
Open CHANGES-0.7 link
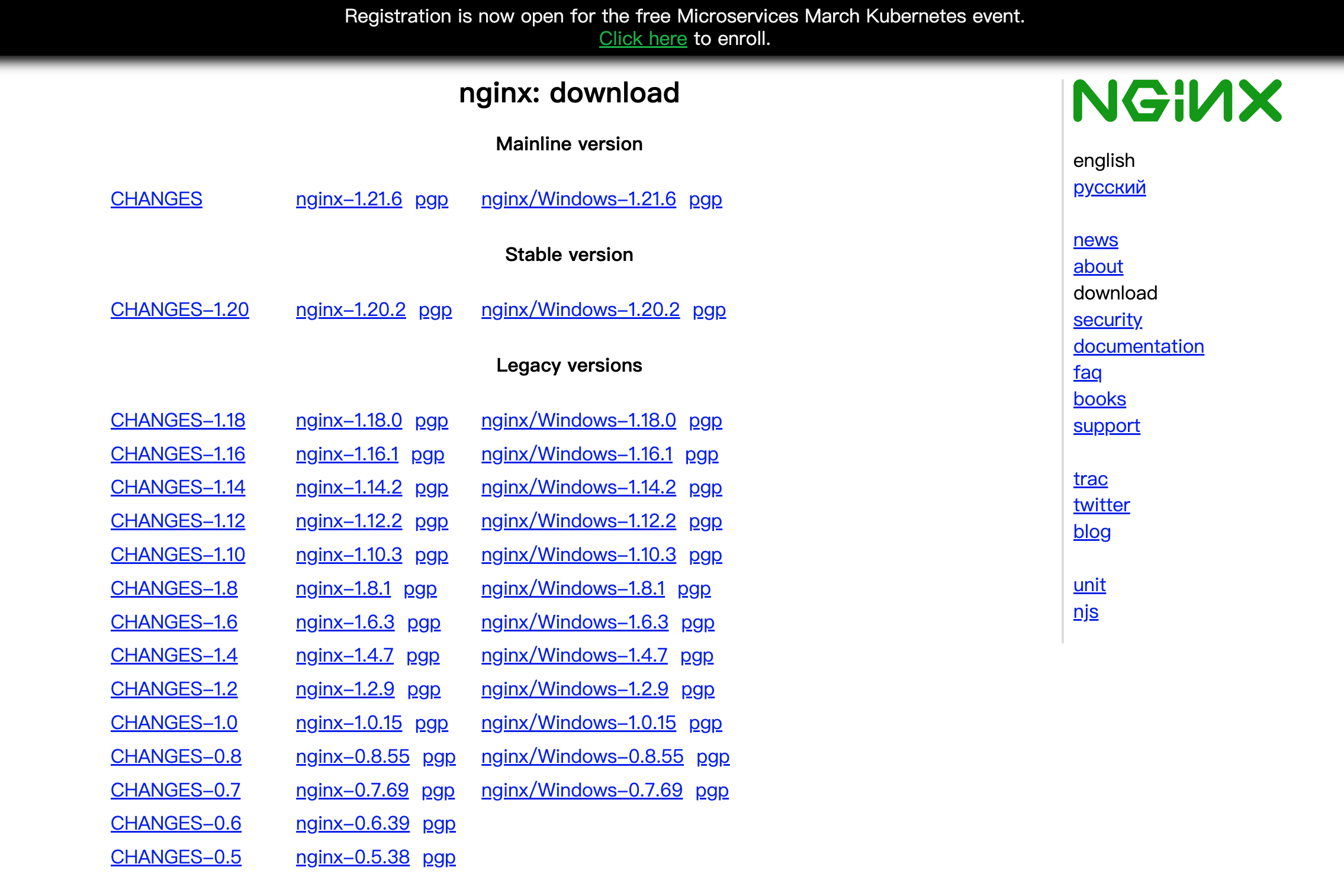tap(176, 790)
